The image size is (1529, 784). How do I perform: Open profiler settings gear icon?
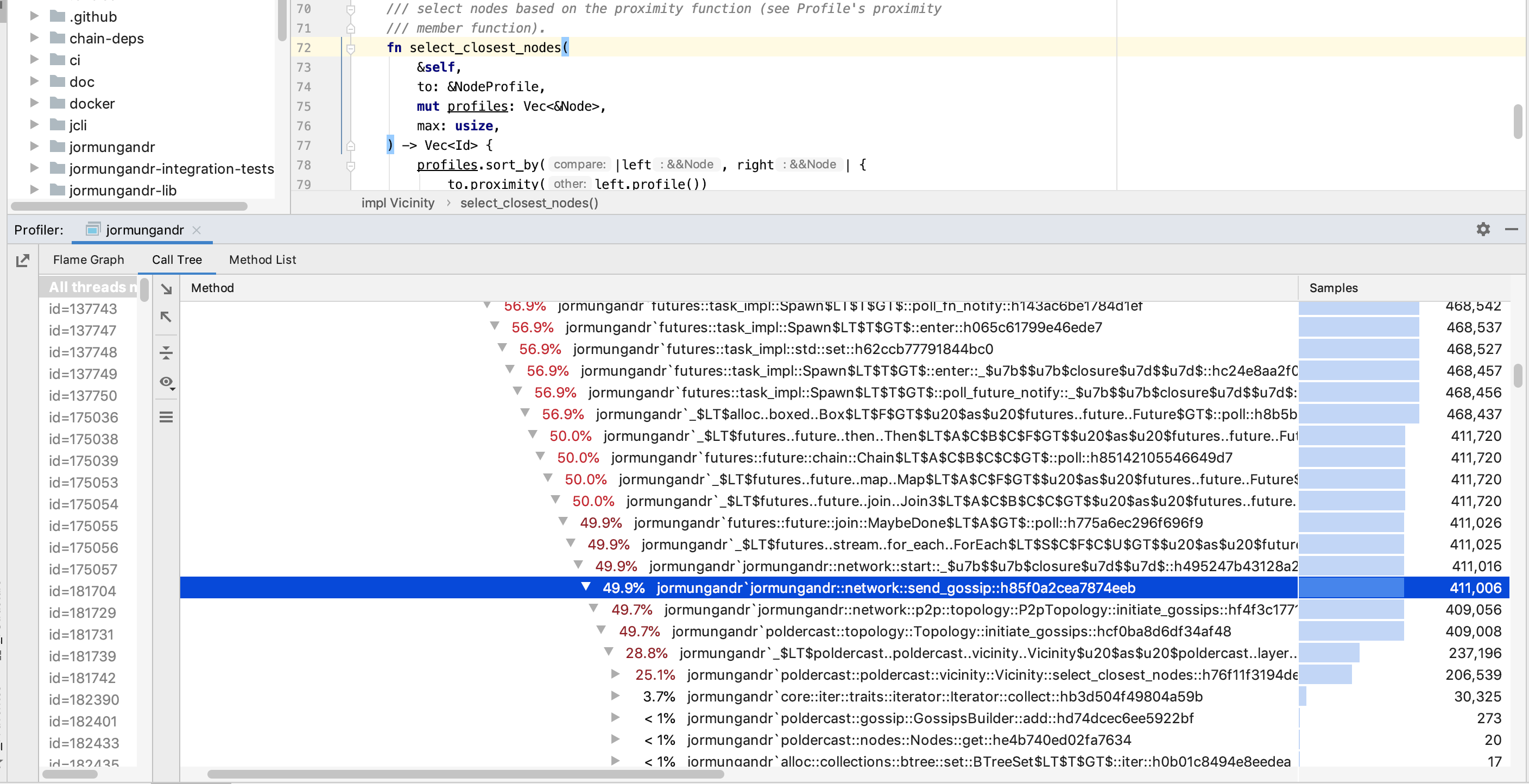pos(1483,229)
